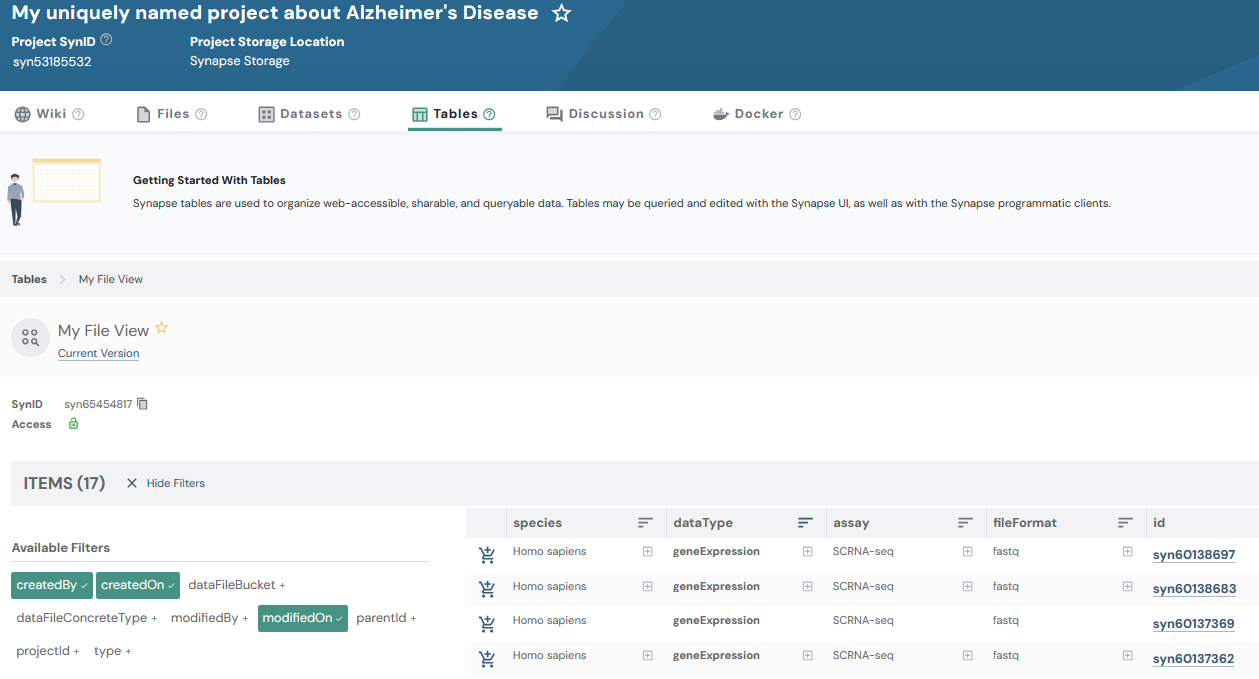
Task: Enable the dataFileBucket filter
Action: (x=236, y=585)
